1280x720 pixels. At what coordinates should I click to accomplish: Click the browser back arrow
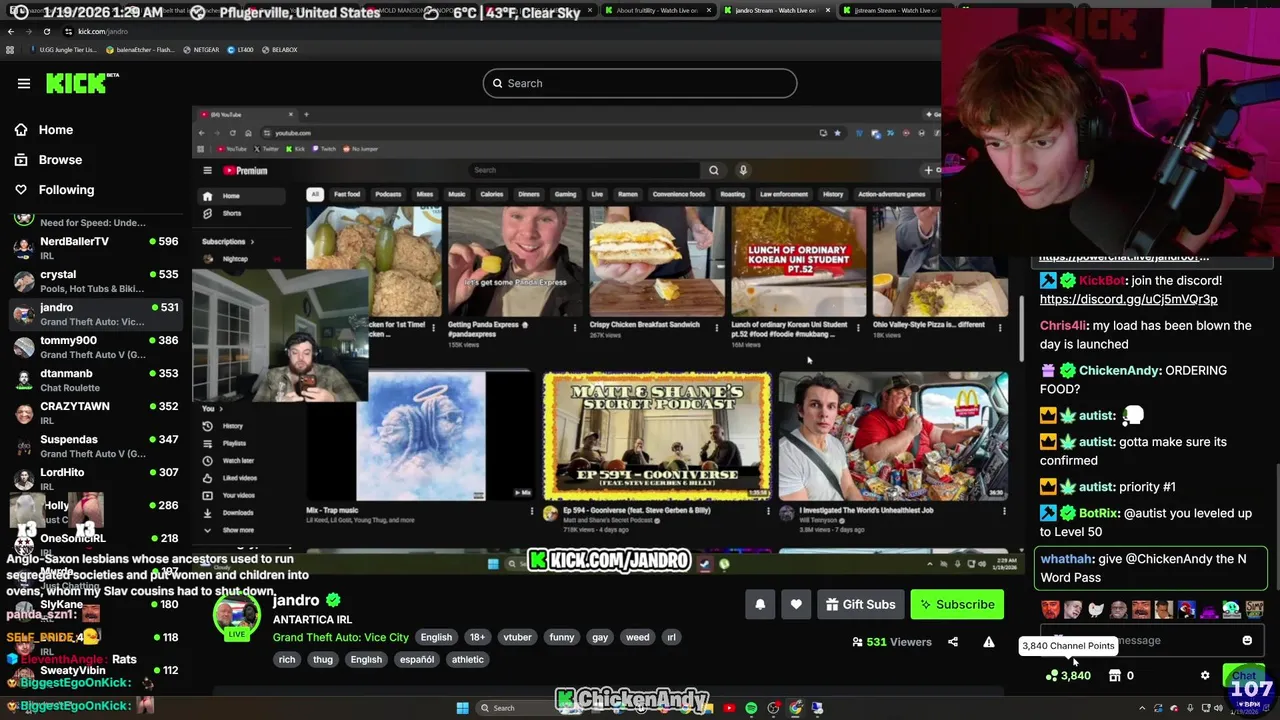11,31
